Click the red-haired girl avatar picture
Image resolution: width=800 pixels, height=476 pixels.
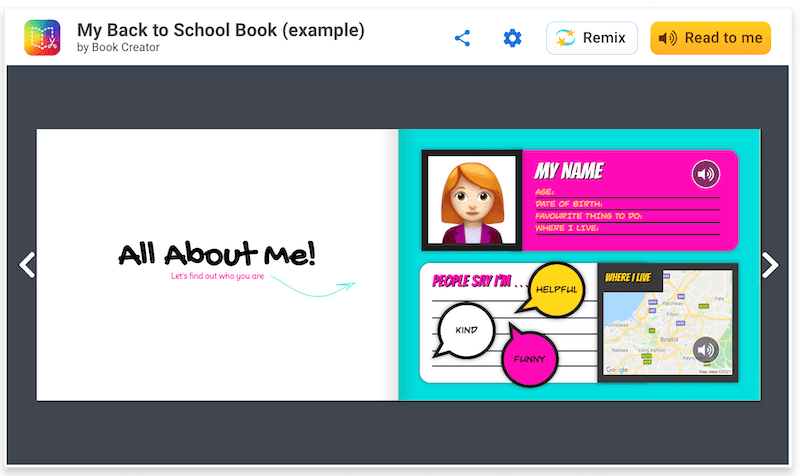pos(472,200)
